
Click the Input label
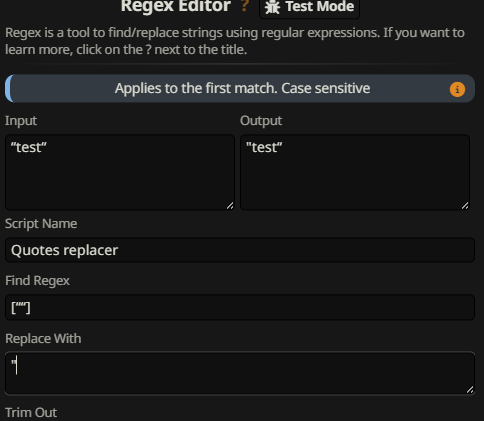tap(21, 121)
